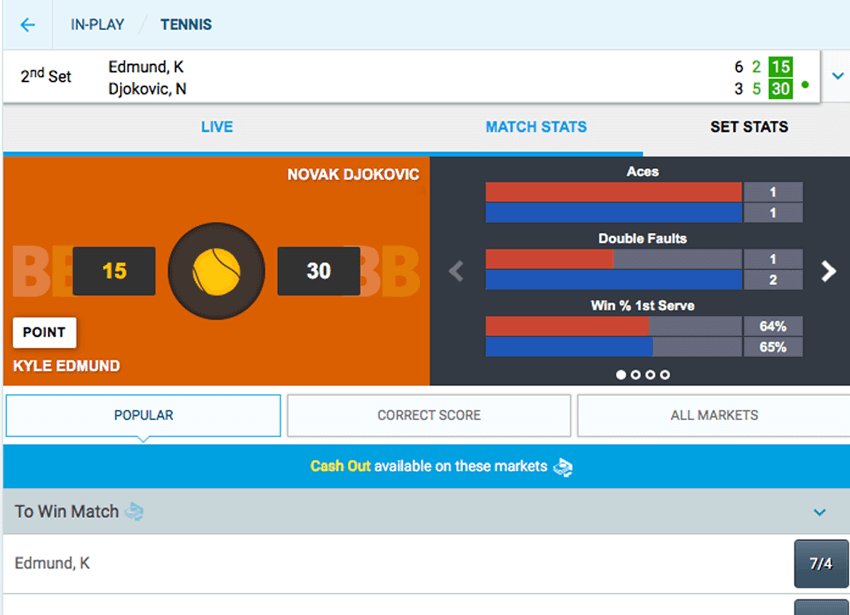
Task: Click the 65% first serve value
Action: tap(773, 347)
